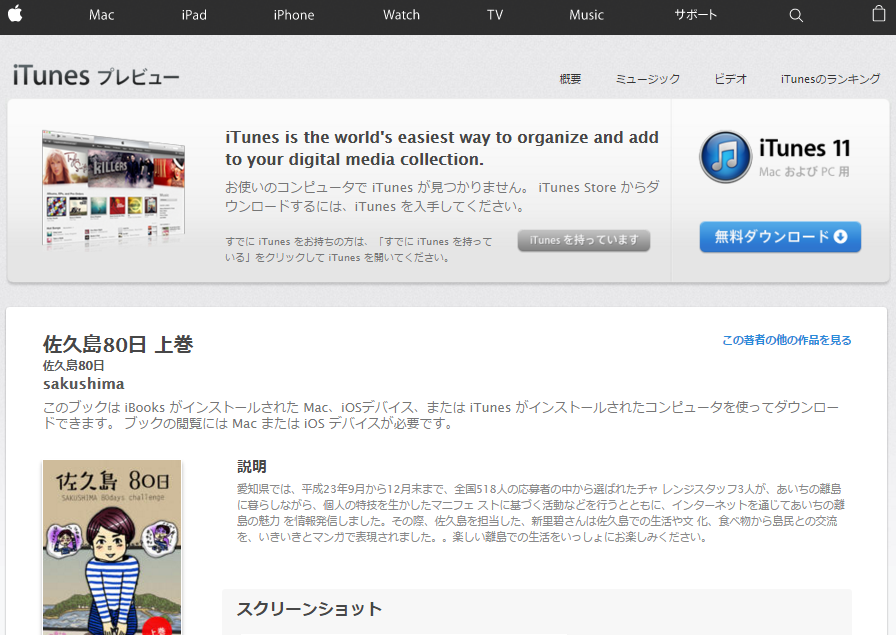Go to the ビデオ tab

(x=730, y=79)
